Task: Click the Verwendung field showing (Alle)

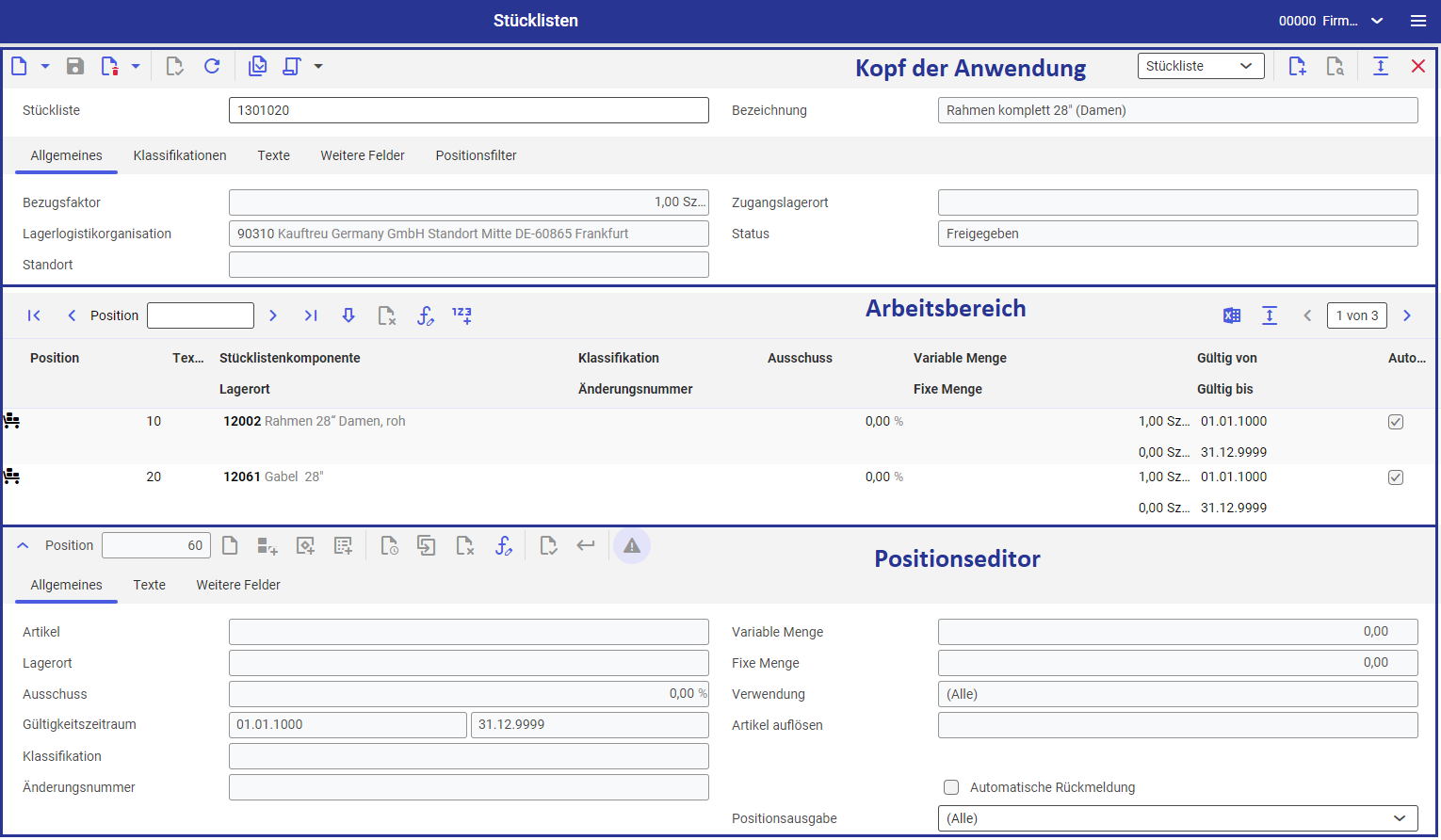Action: point(1178,694)
